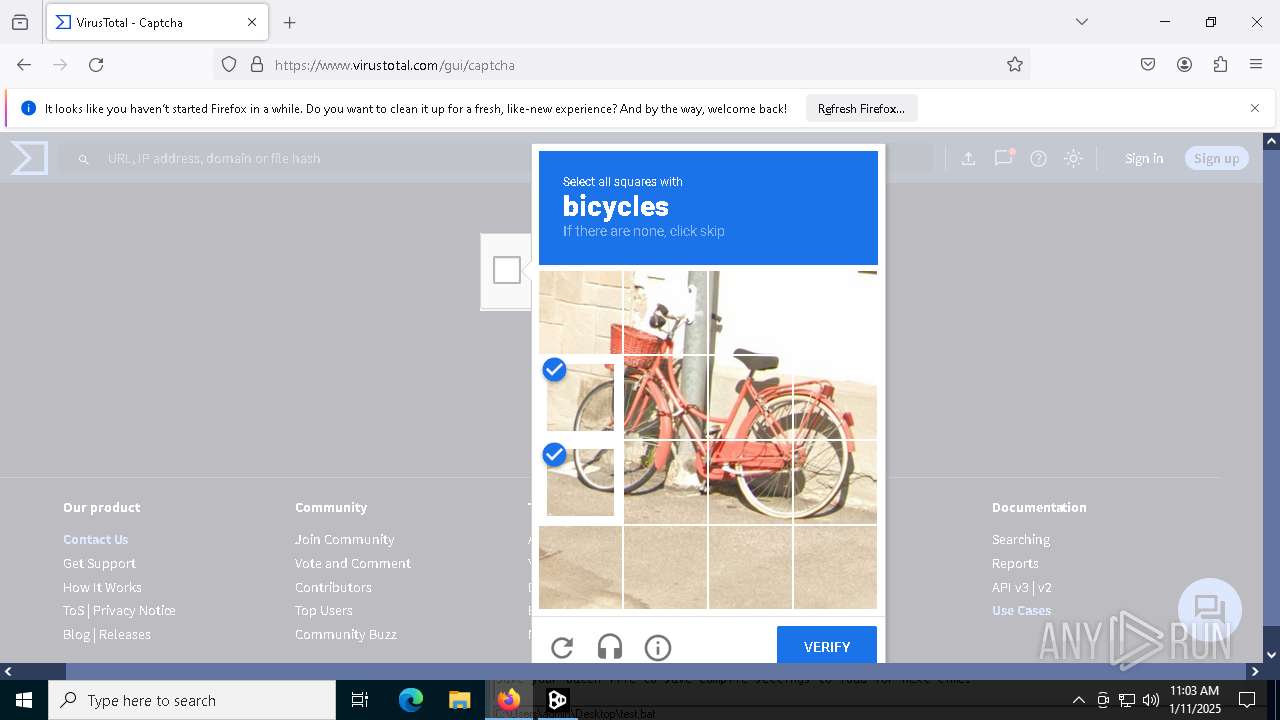Select the tile with bicycle basket
Viewport: 1280px width, 720px height.
(x=665, y=312)
